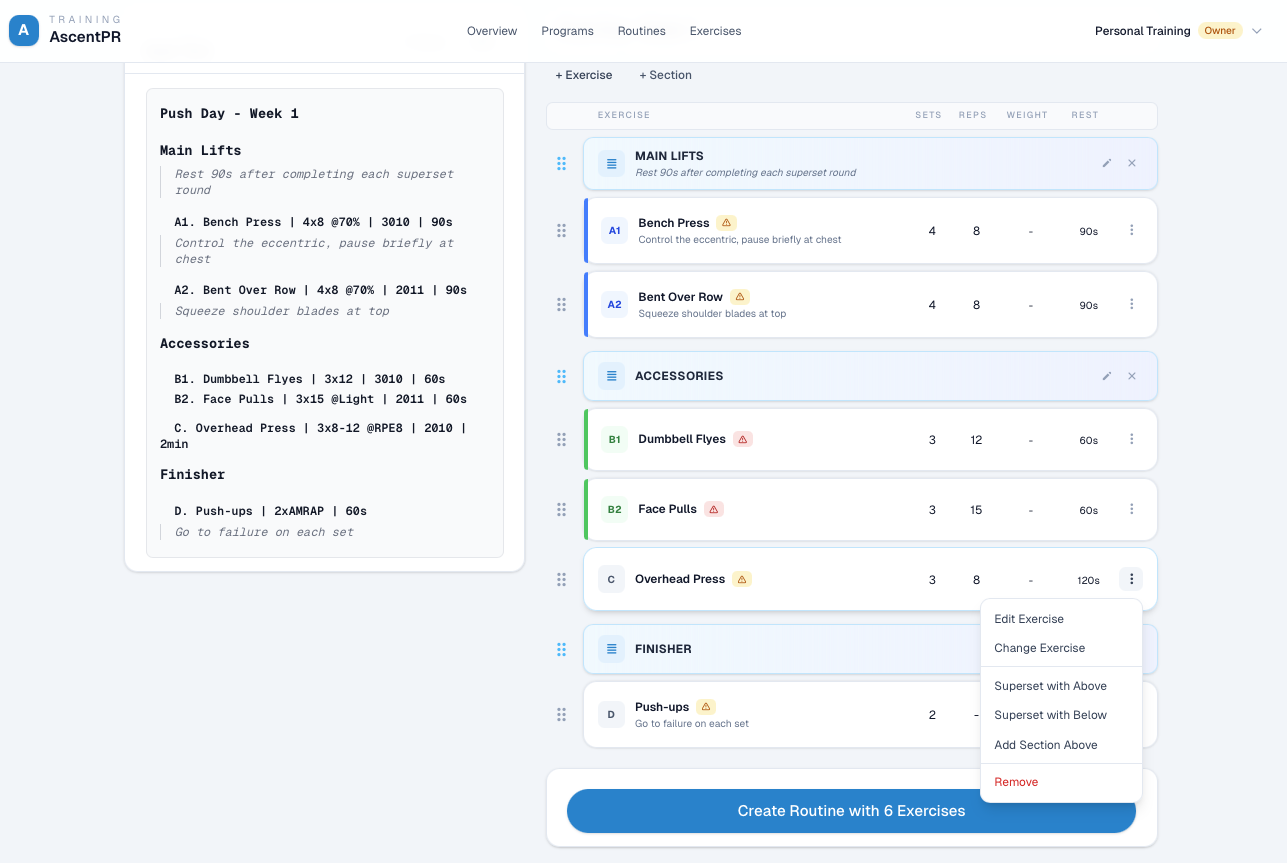This screenshot has width=1287, height=863.
Task: Add a new section using + Section
Action: click(x=664, y=74)
